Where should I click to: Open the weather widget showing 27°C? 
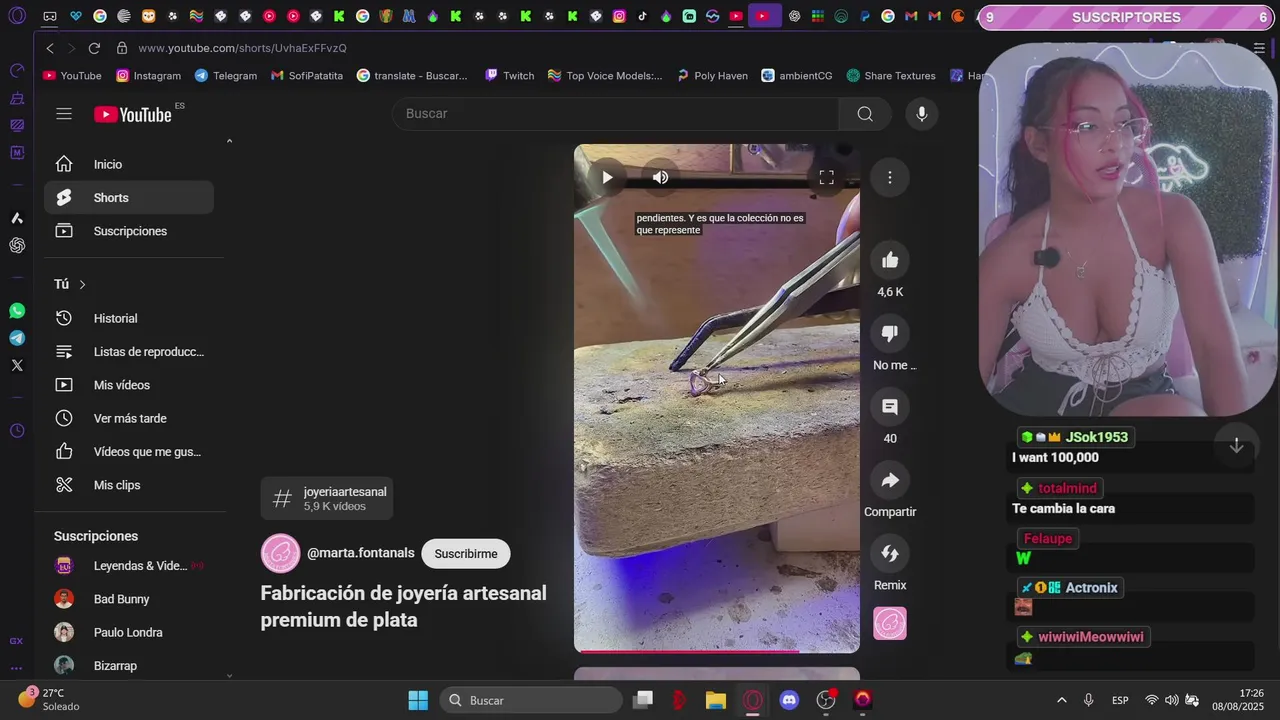49,700
